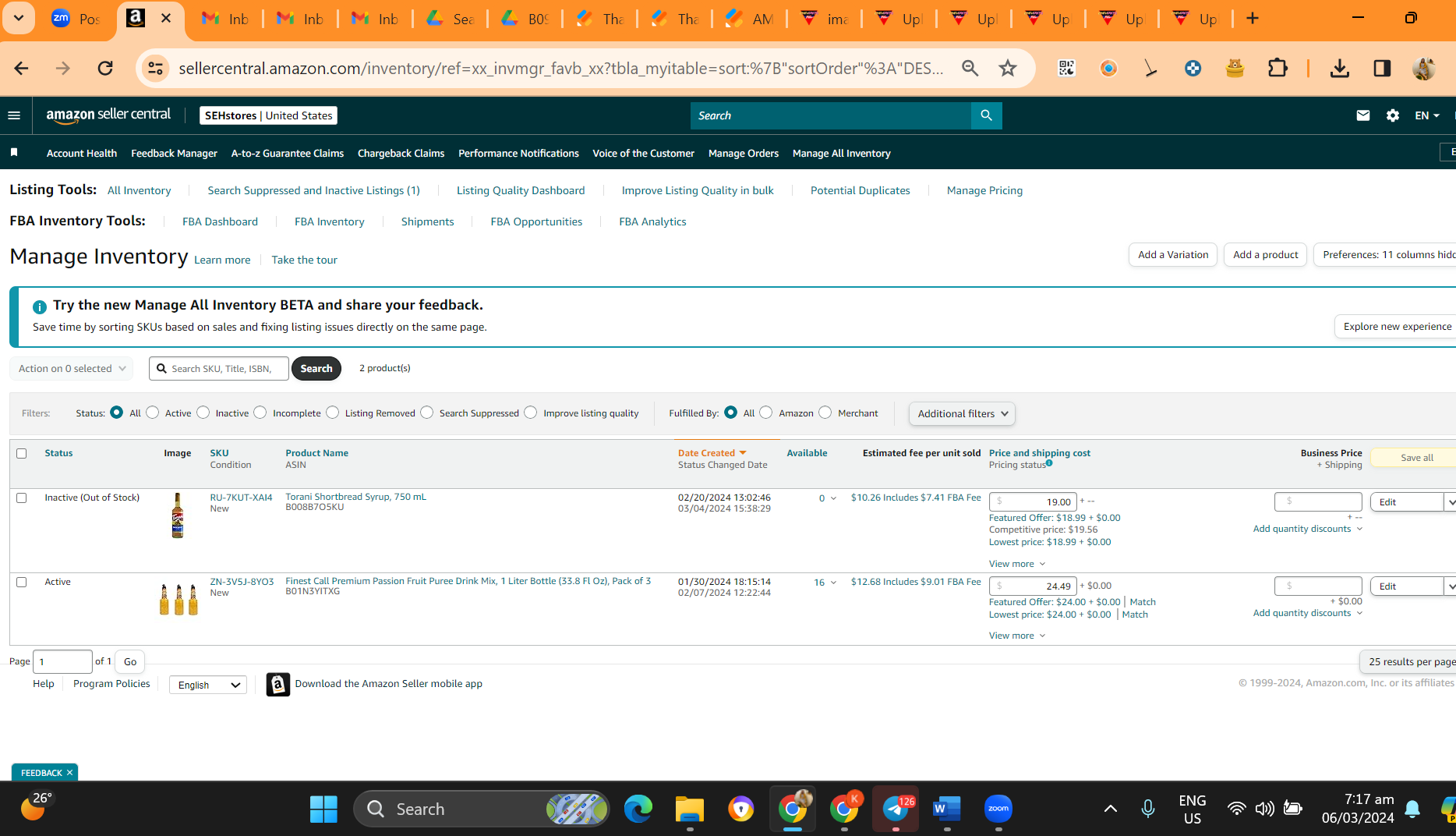The height and width of the screenshot is (836, 1456).
Task: Open the FBA Inventory tools link
Action: 330,221
